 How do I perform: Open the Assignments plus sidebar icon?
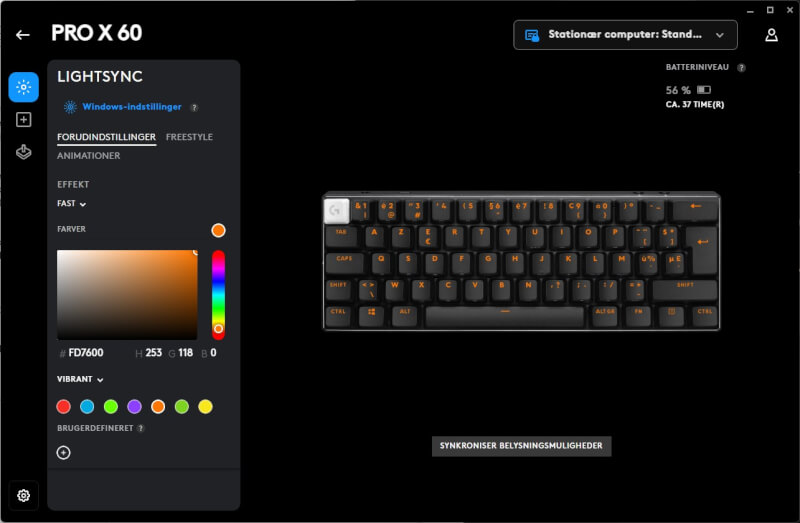pyautogui.click(x=23, y=120)
